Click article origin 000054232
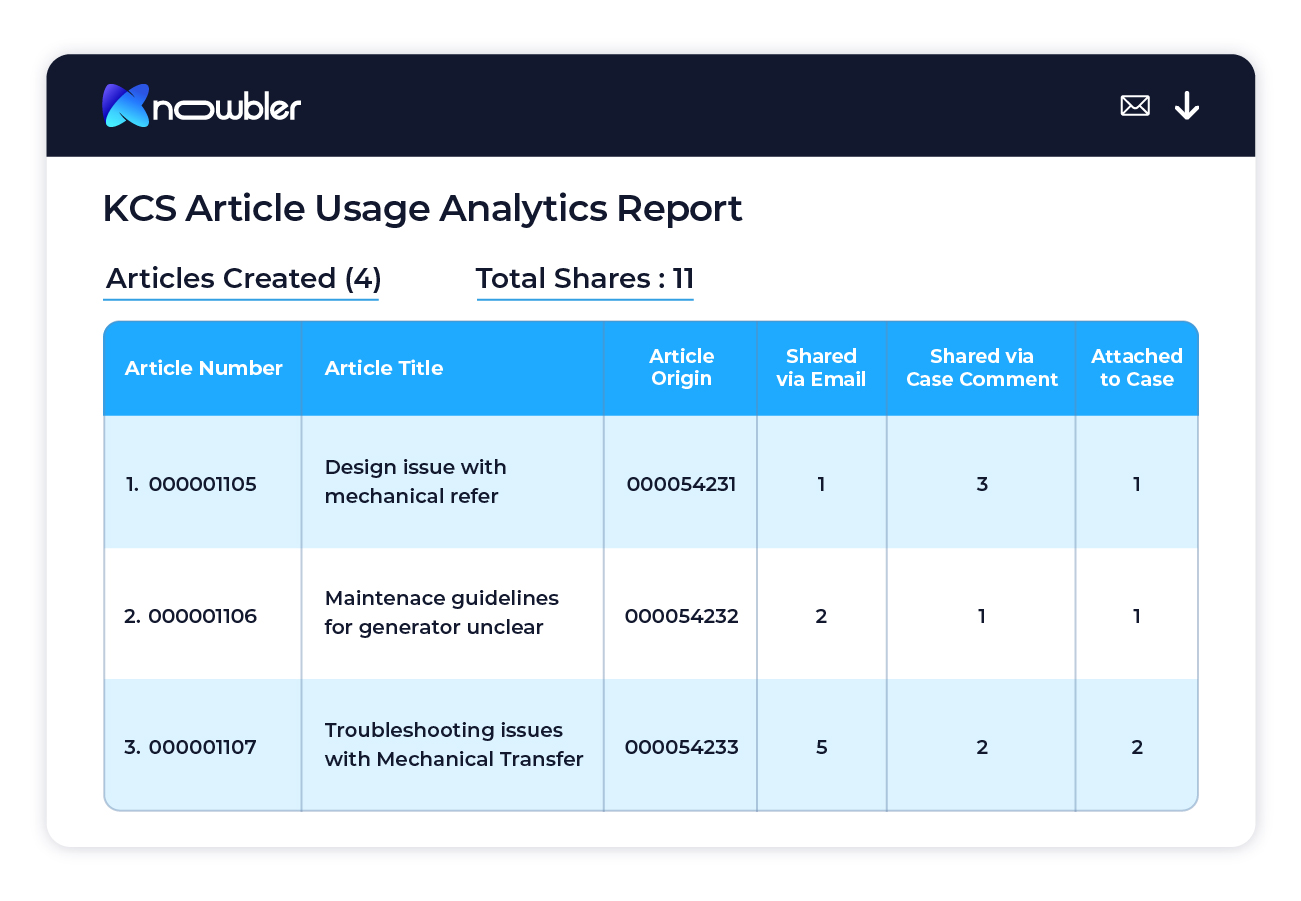Screen dimensions: 1301x901 pos(682,616)
